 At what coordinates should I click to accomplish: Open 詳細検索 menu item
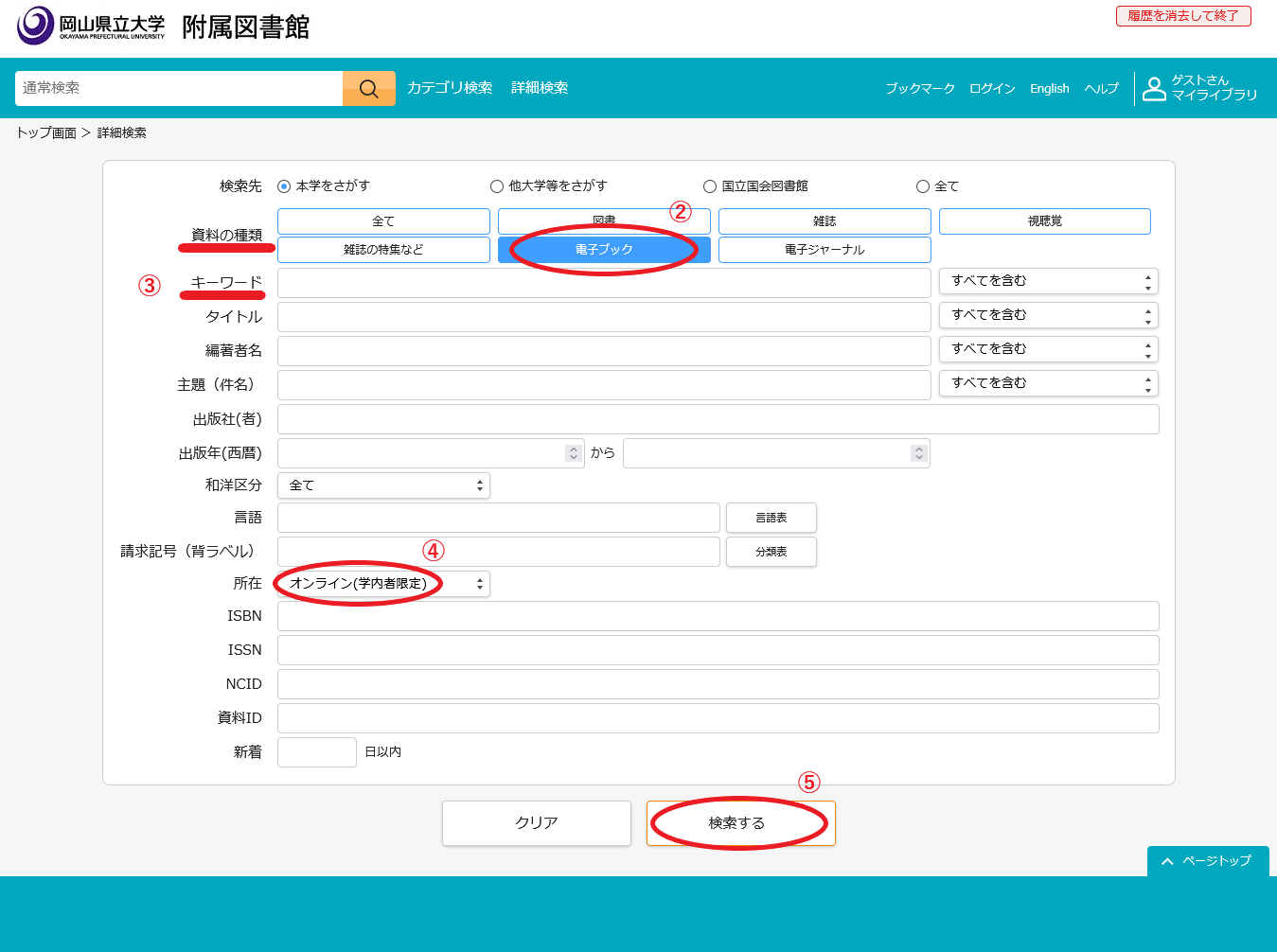540,88
